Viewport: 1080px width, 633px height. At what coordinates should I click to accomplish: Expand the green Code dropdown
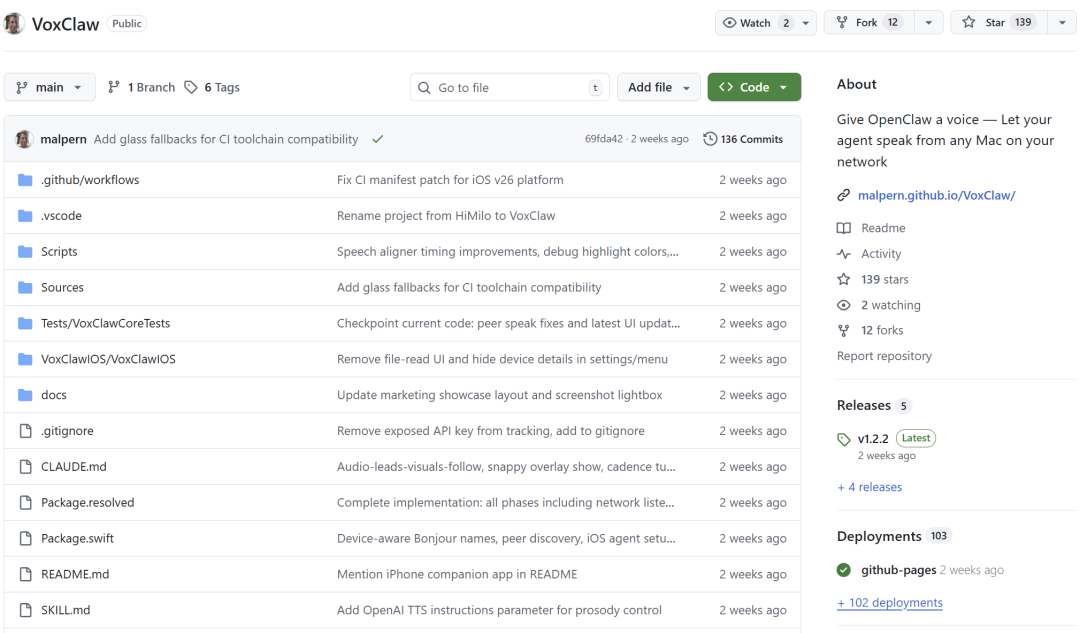(753, 87)
